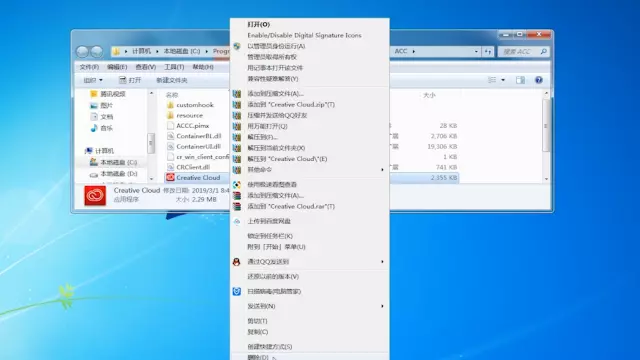
Task: Click the QQ penguin icon in context menu
Action: pyautogui.click(x=236, y=262)
